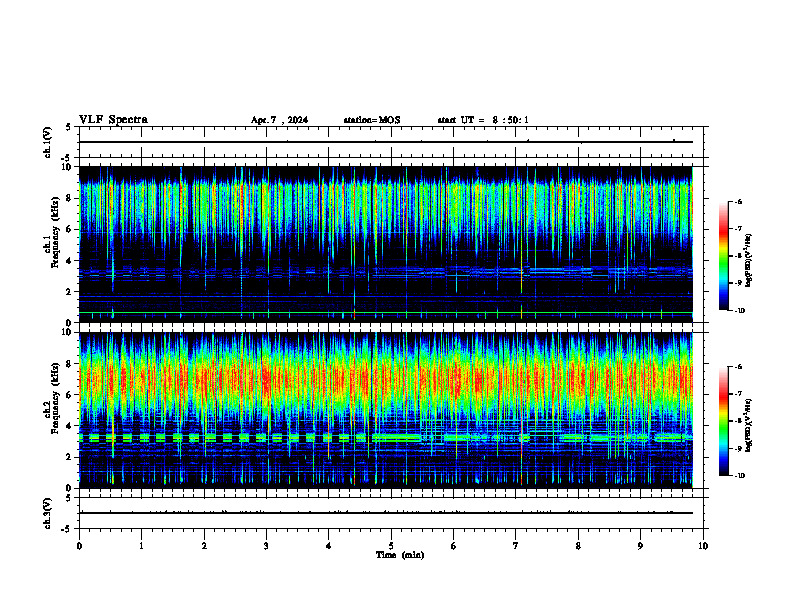The height and width of the screenshot is (612, 792).
Task: Click time axis tick label "3"
Action: pos(266,546)
